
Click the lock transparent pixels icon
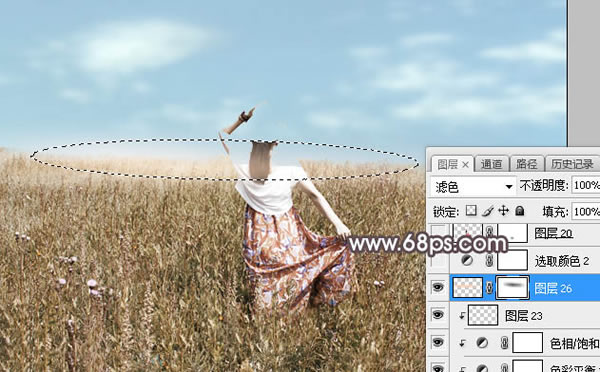[471, 211]
